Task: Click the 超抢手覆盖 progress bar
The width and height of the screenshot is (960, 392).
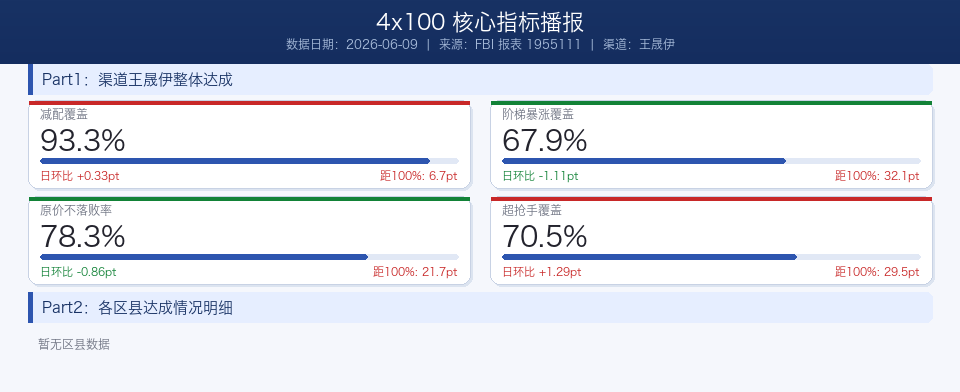Action: point(711,257)
